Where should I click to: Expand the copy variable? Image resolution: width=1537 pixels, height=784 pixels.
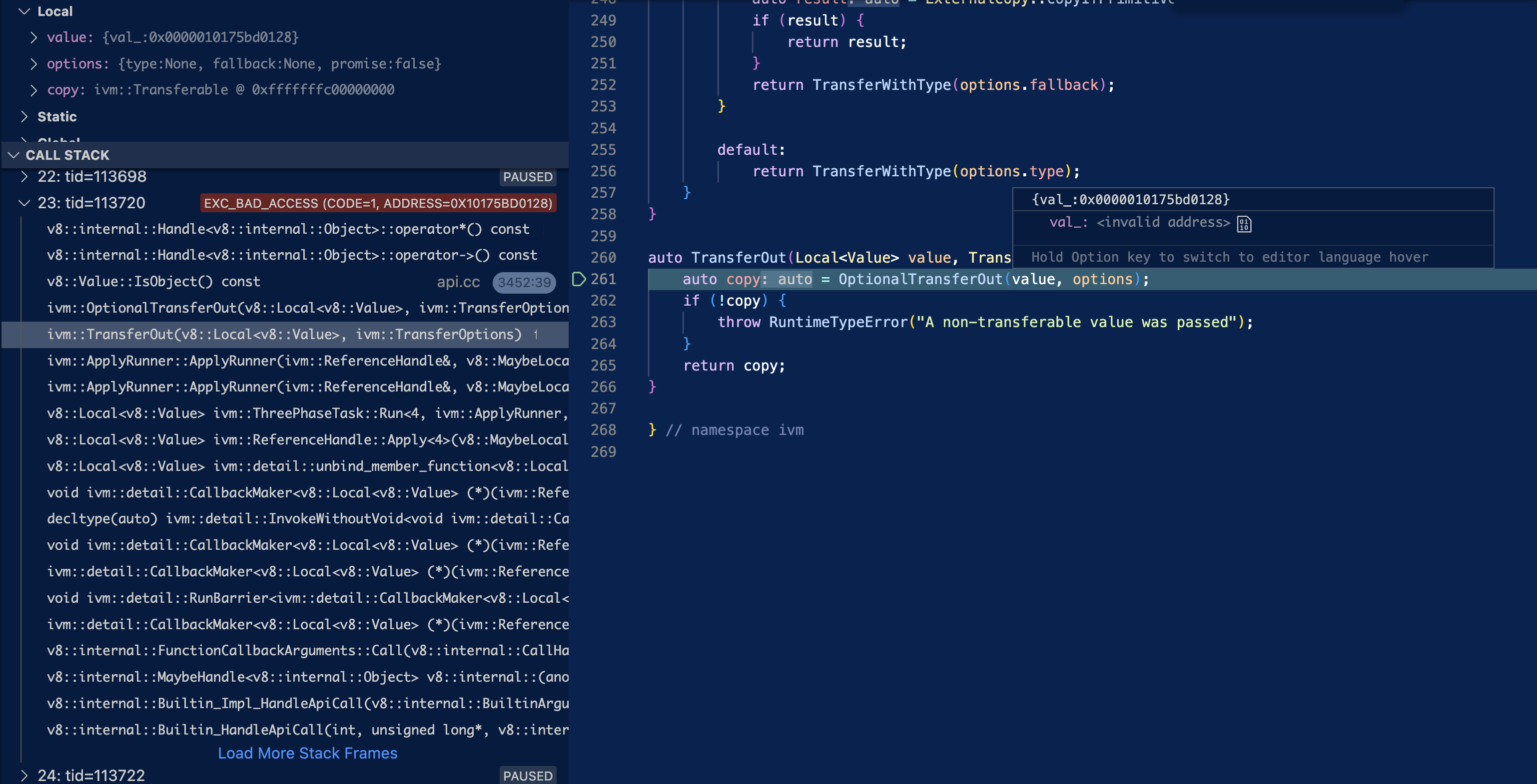34,89
